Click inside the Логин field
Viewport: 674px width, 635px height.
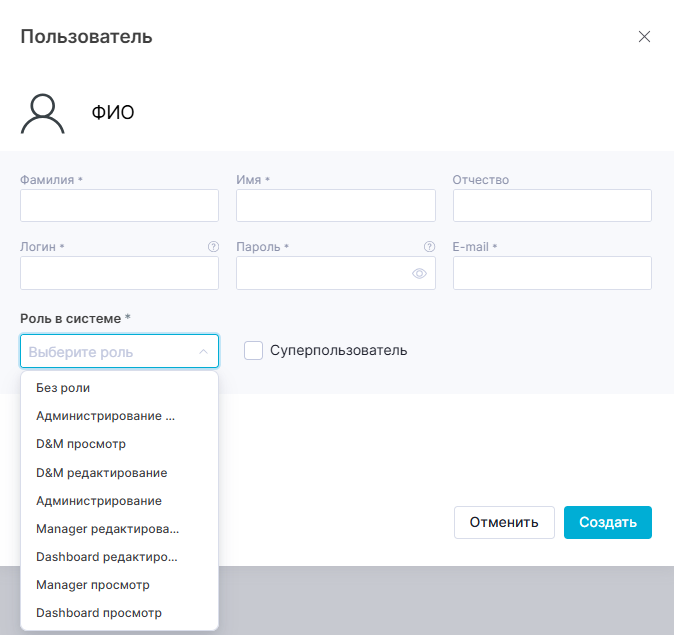(x=119, y=273)
